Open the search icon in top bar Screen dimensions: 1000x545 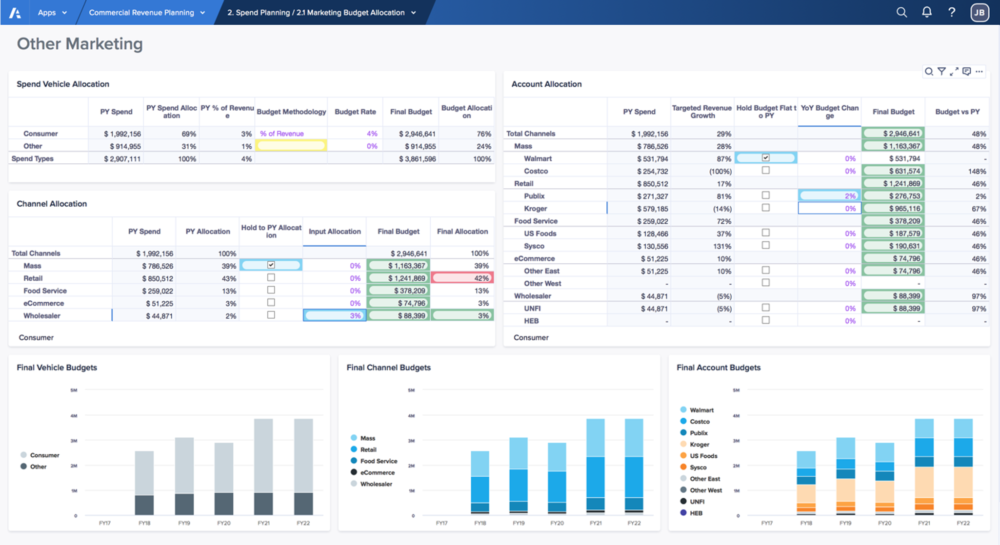[901, 12]
